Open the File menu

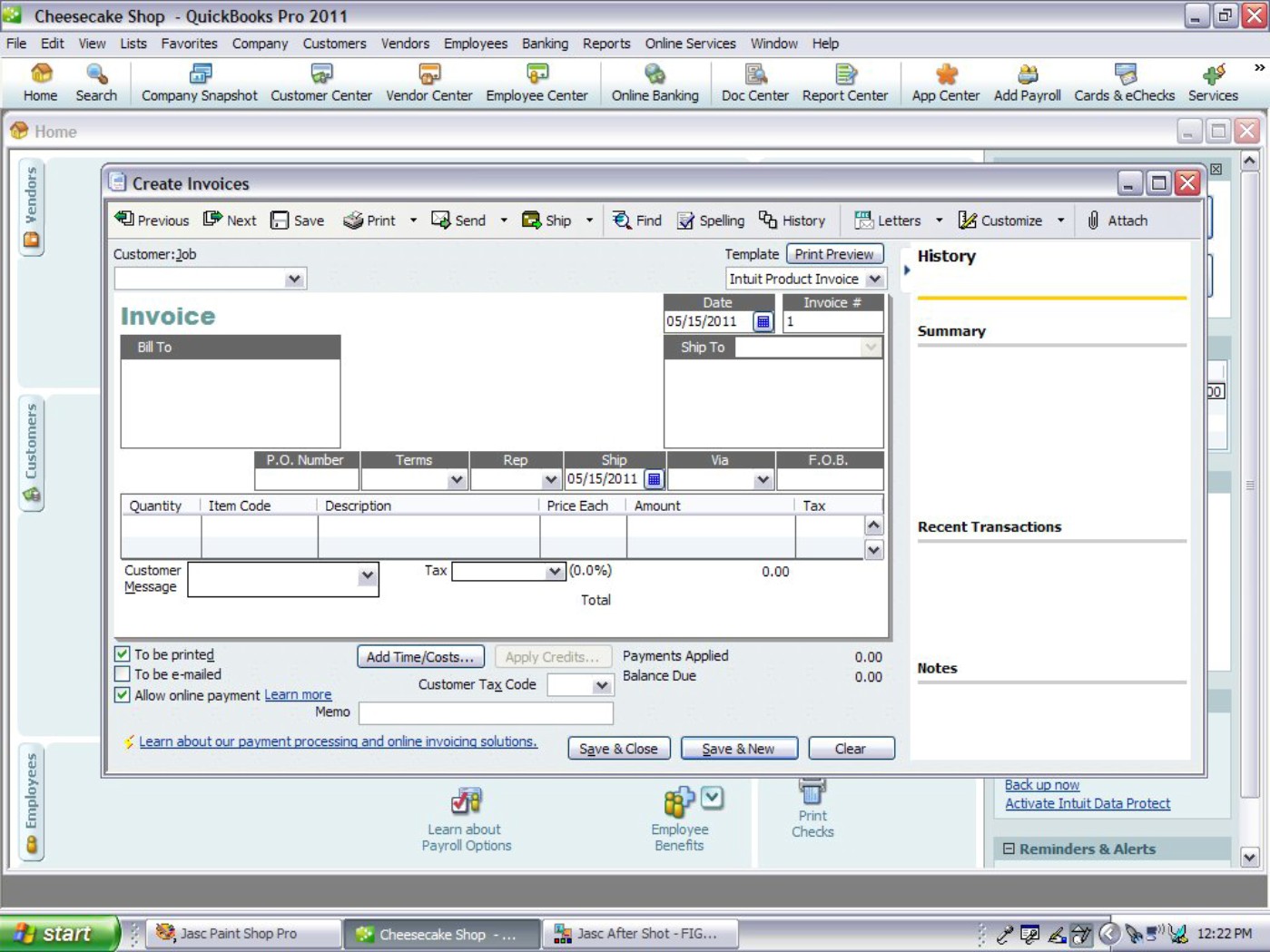(x=16, y=44)
